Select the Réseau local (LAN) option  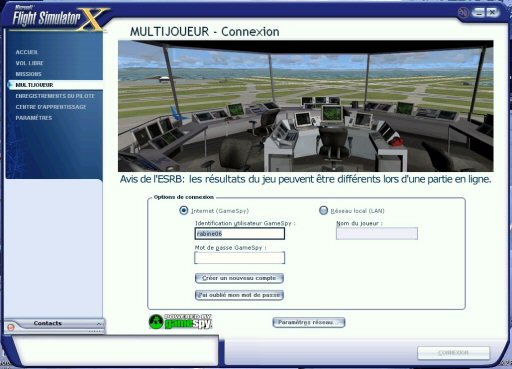323,210
